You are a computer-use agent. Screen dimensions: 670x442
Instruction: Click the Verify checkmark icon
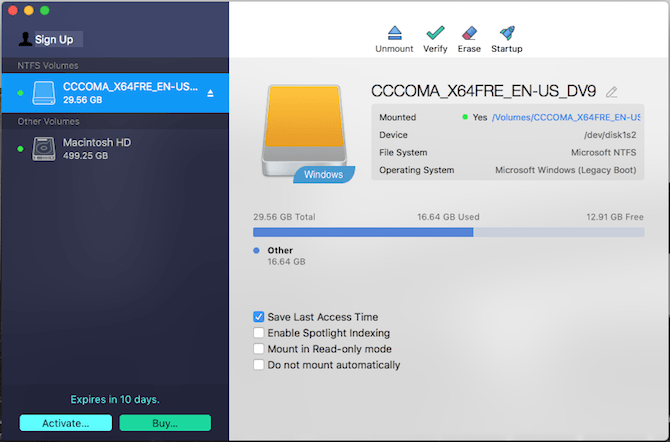click(x=435, y=33)
